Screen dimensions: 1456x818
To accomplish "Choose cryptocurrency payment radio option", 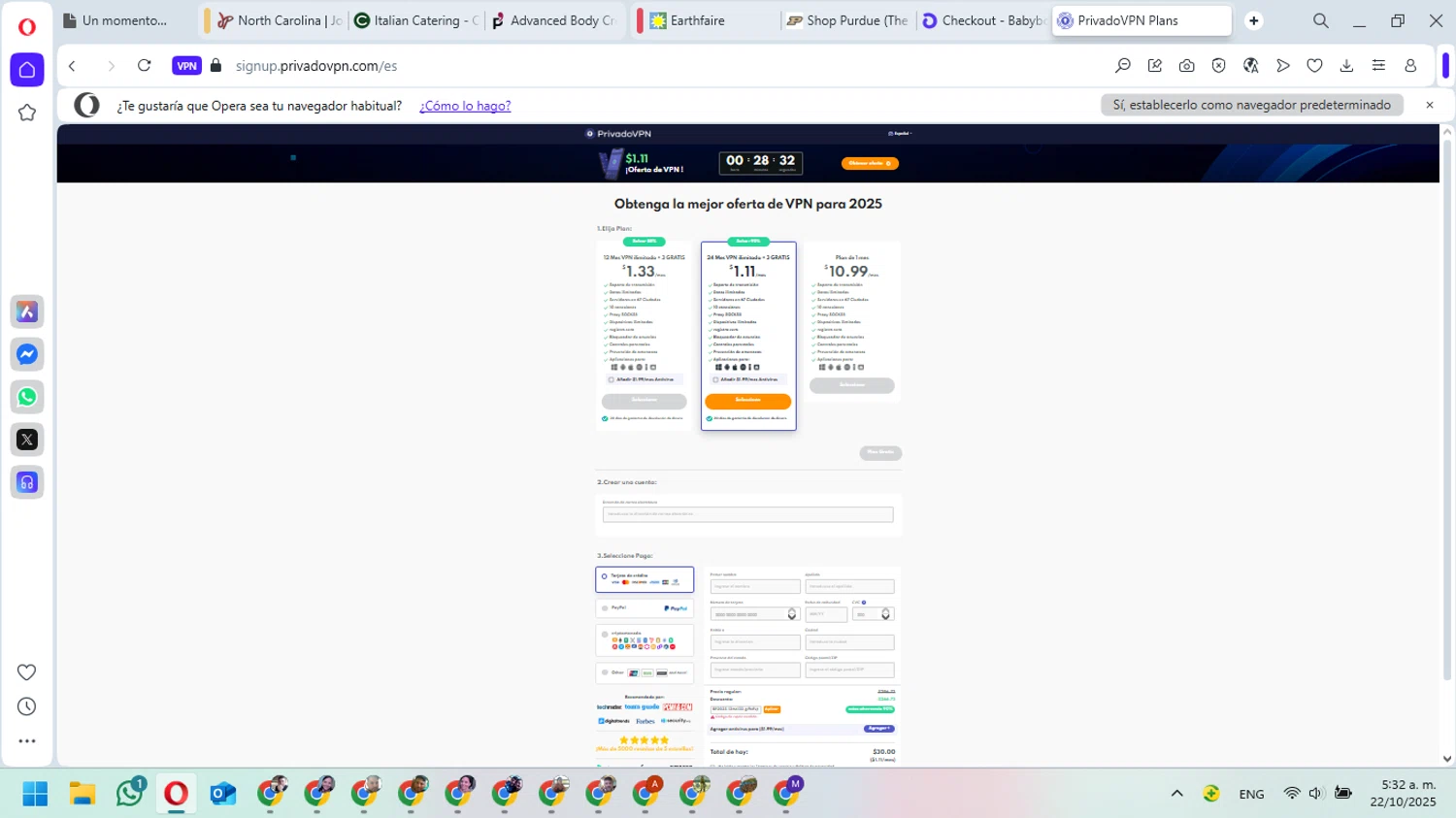I will (605, 635).
